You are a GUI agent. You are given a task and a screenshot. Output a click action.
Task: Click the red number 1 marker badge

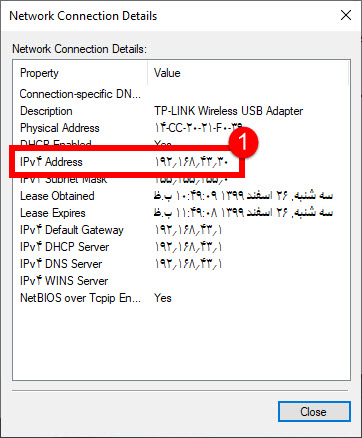243,142
